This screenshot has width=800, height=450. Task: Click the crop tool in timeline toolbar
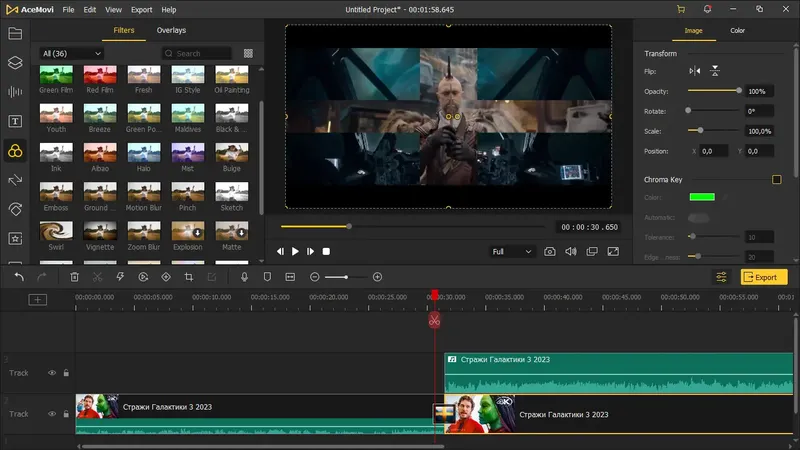pyautogui.click(x=188, y=277)
